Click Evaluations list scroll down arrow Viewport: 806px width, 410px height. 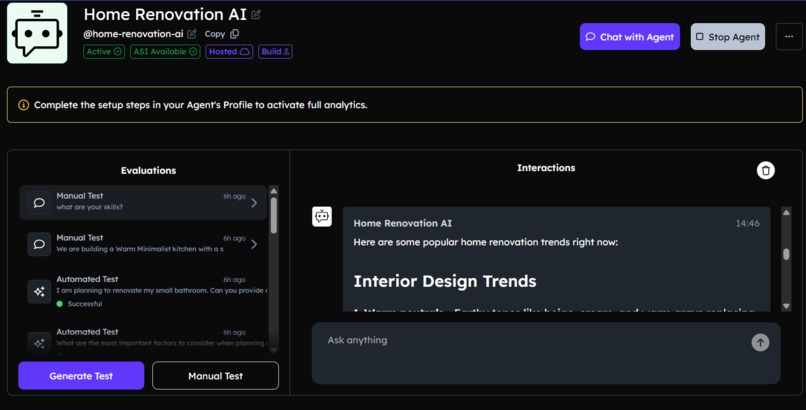[273, 350]
